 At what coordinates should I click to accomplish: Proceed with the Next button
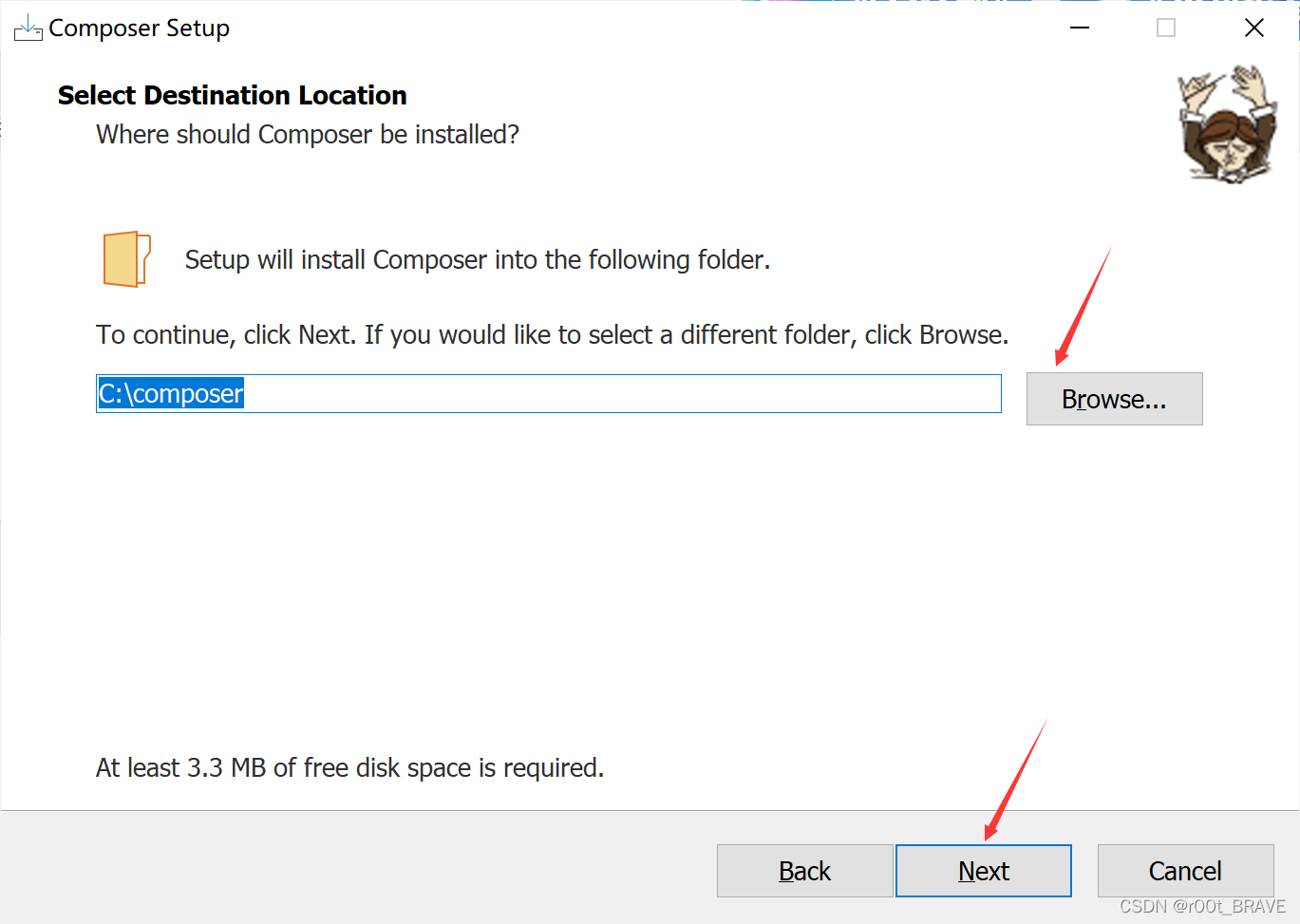(984, 871)
